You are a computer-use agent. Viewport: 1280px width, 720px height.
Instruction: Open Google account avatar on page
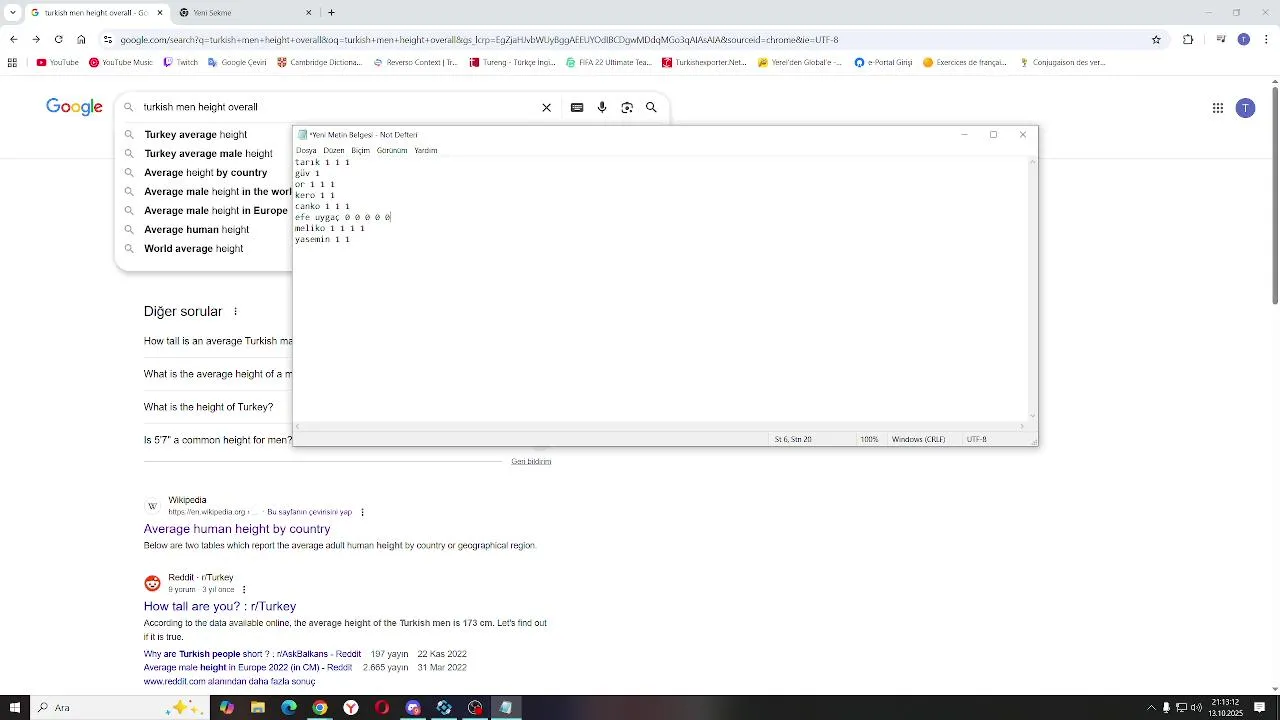coord(1245,108)
